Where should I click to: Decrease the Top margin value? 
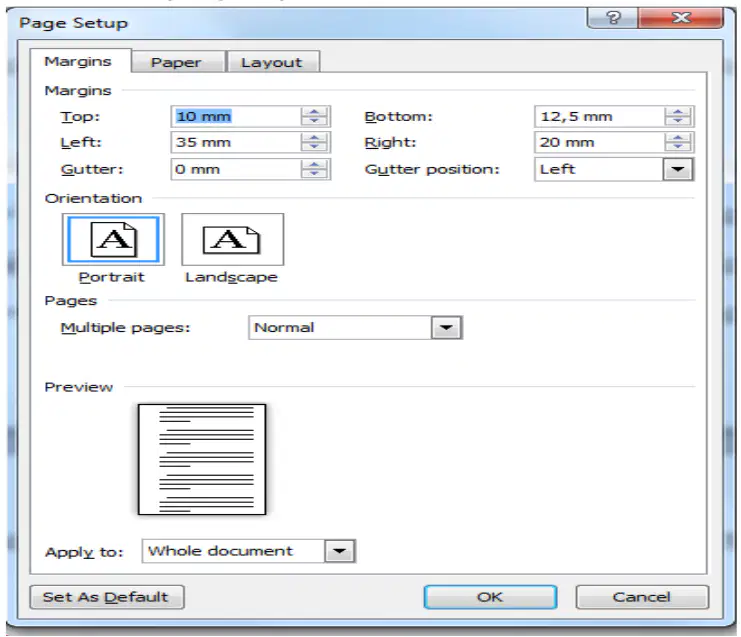(x=314, y=121)
